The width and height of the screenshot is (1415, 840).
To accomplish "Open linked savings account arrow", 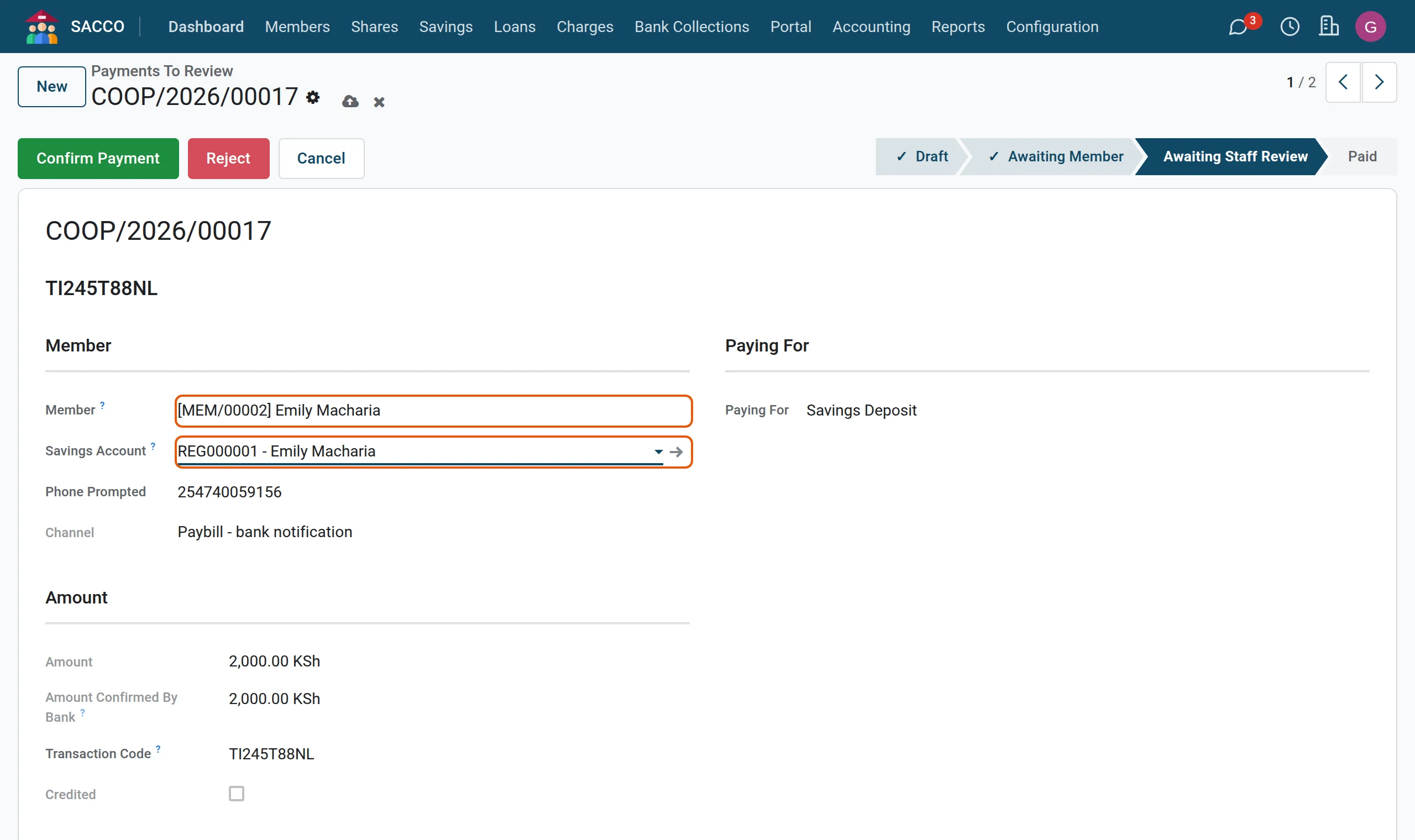I will pos(677,452).
